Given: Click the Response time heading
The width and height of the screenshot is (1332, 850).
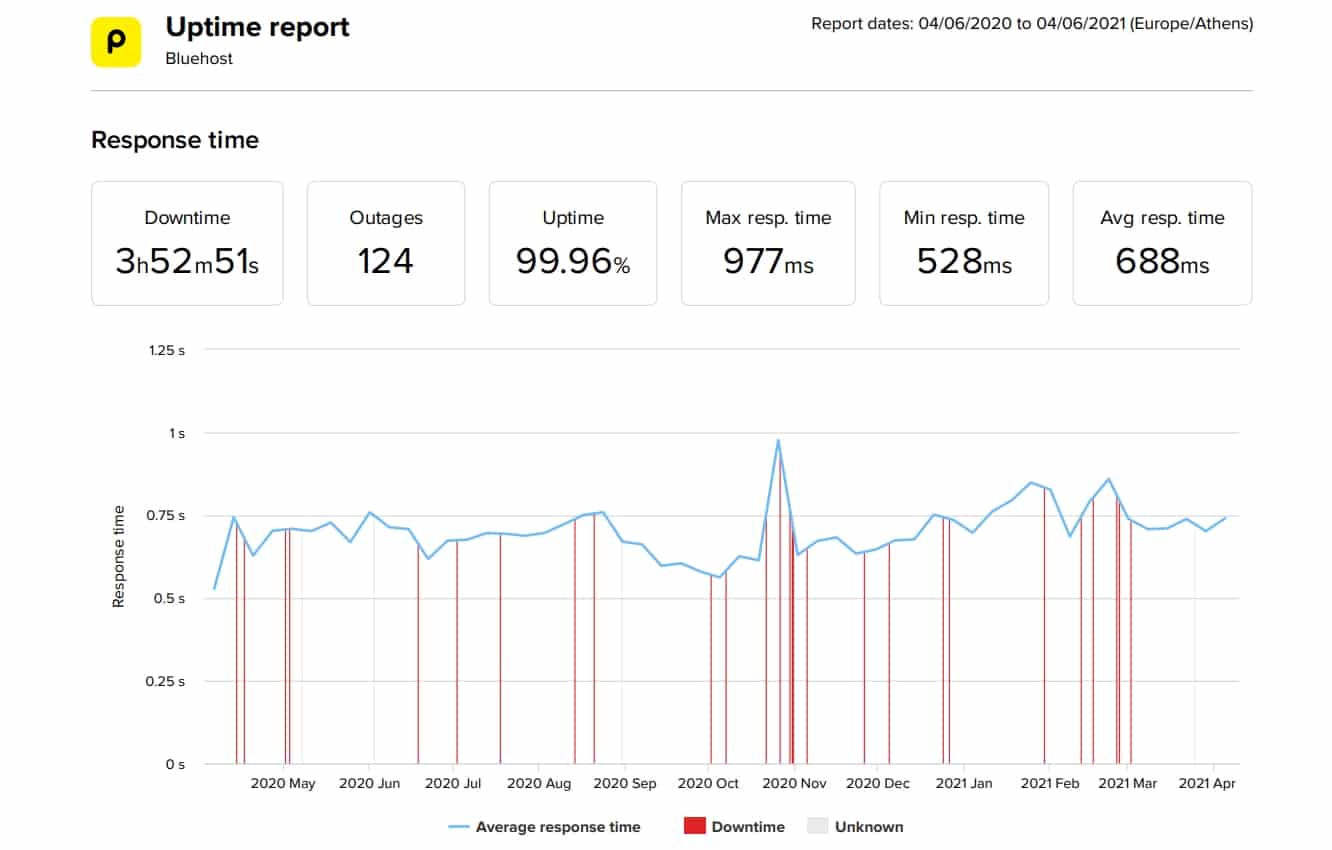Looking at the screenshot, I should pos(175,140).
